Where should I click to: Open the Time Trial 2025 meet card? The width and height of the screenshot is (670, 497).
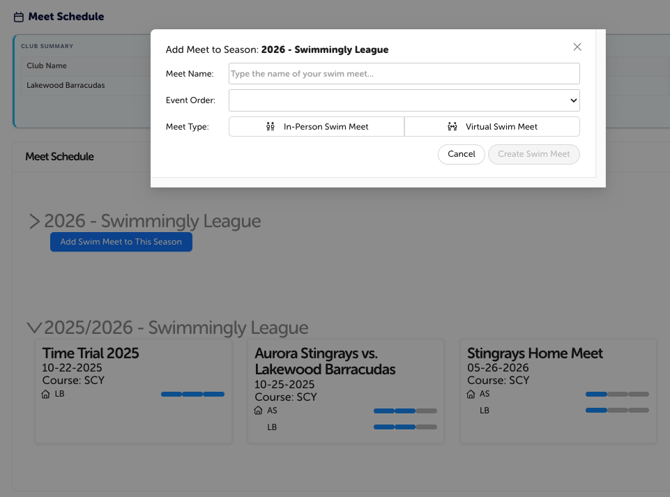click(90, 353)
